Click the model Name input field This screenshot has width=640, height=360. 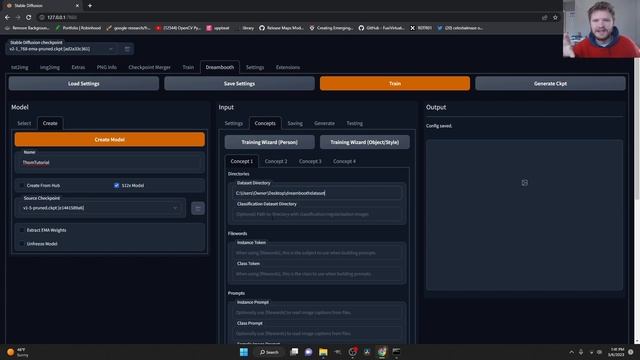point(109,162)
